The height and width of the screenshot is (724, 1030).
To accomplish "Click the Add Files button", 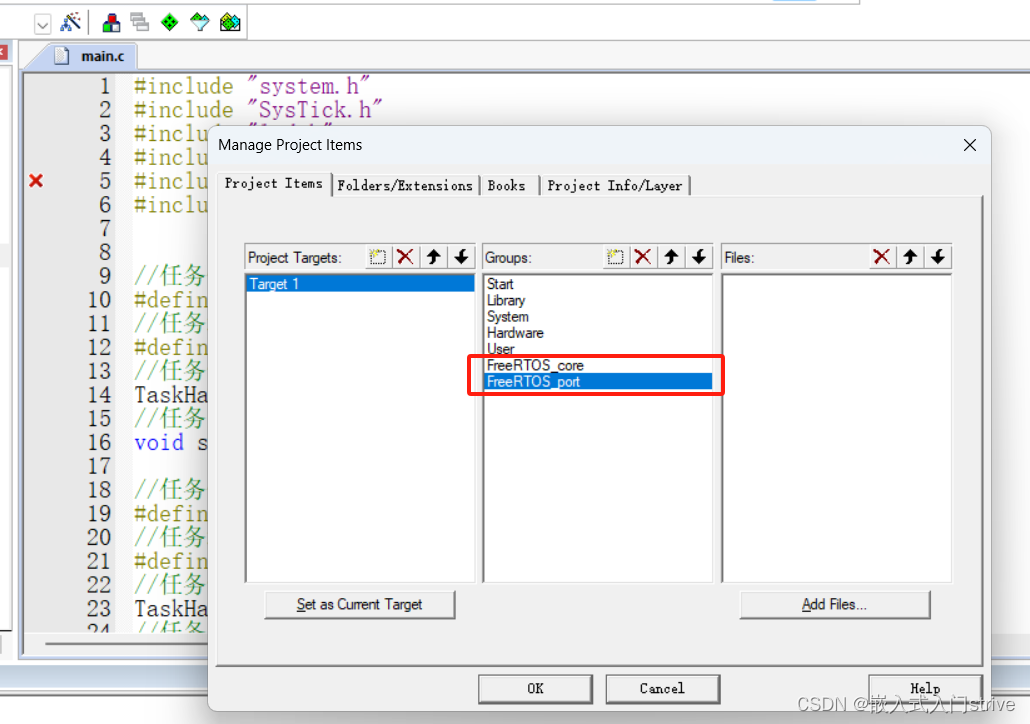I will (x=834, y=604).
